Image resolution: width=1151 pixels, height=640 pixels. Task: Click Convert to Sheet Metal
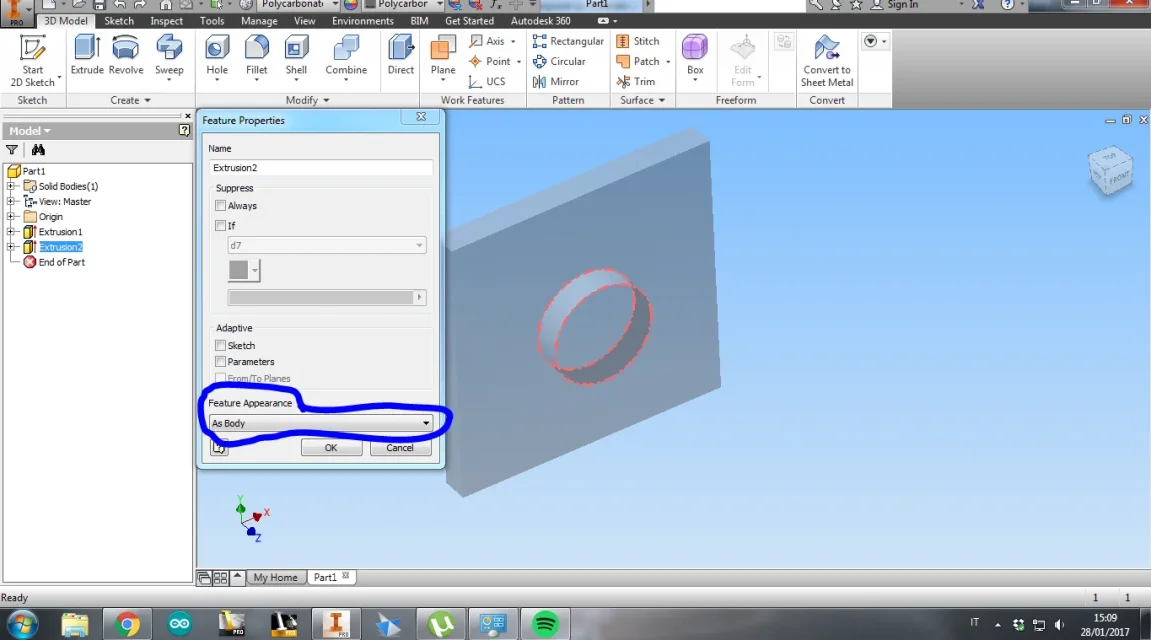827,61
